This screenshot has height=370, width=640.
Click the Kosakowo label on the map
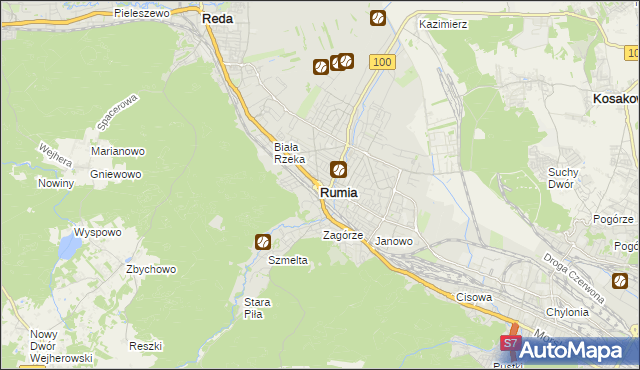click(x=616, y=99)
